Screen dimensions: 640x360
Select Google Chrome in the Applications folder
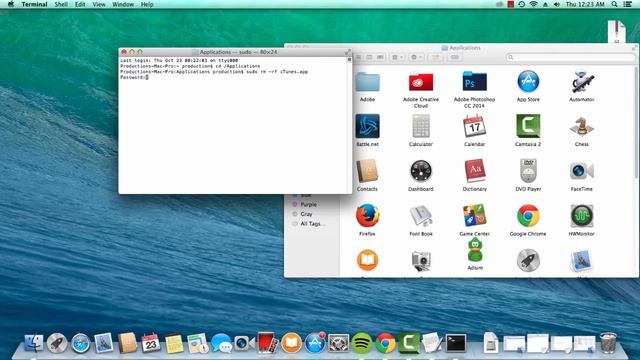pos(528,216)
